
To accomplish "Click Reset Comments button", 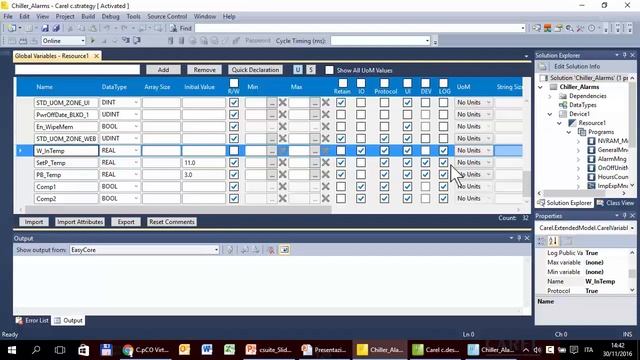I will 172,222.
